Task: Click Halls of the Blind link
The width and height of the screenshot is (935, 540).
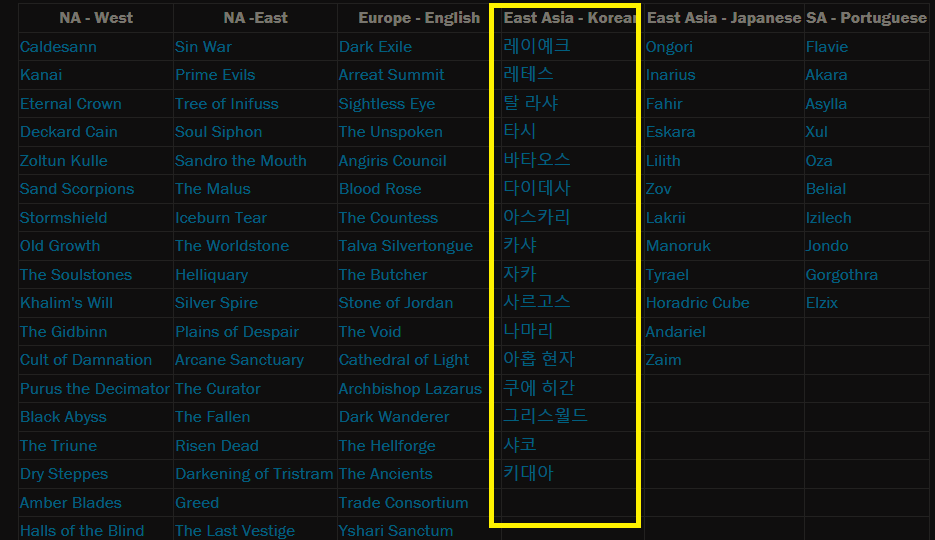Action: (82, 530)
